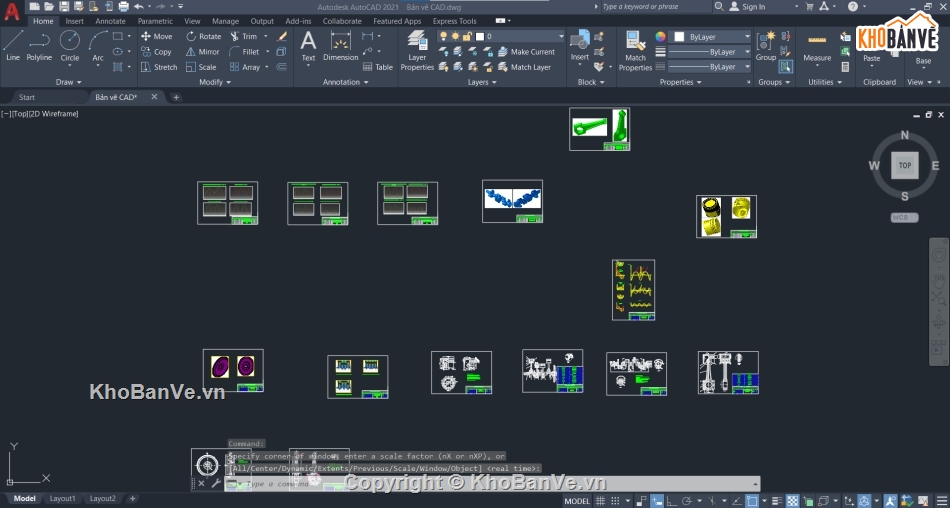The image size is (950, 508).
Task: Expand the Layers panel
Action: pos(482,82)
